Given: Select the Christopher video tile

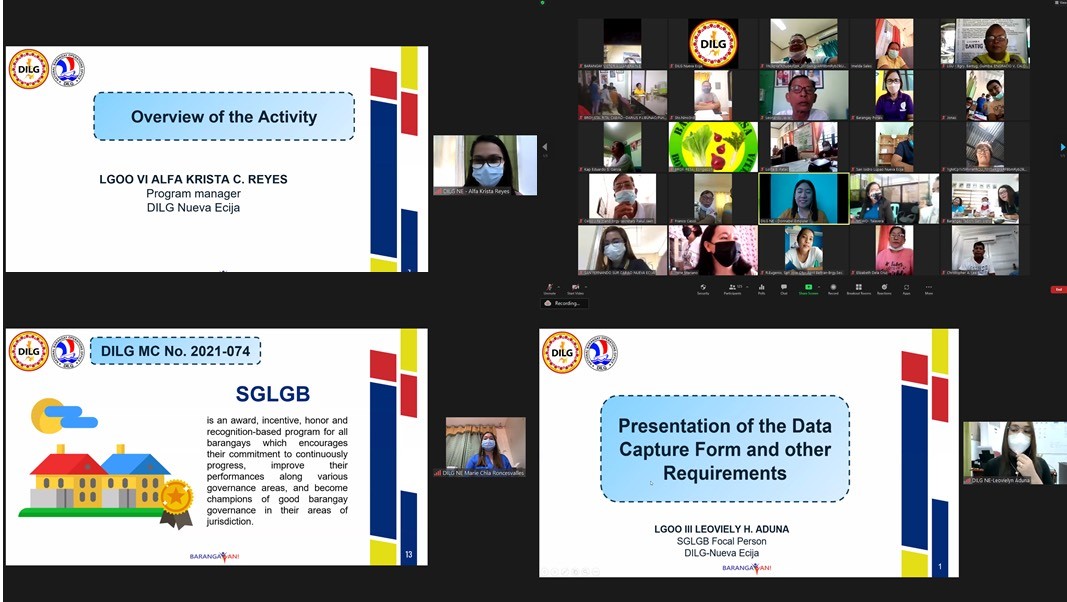Looking at the screenshot, I should pos(985,250).
